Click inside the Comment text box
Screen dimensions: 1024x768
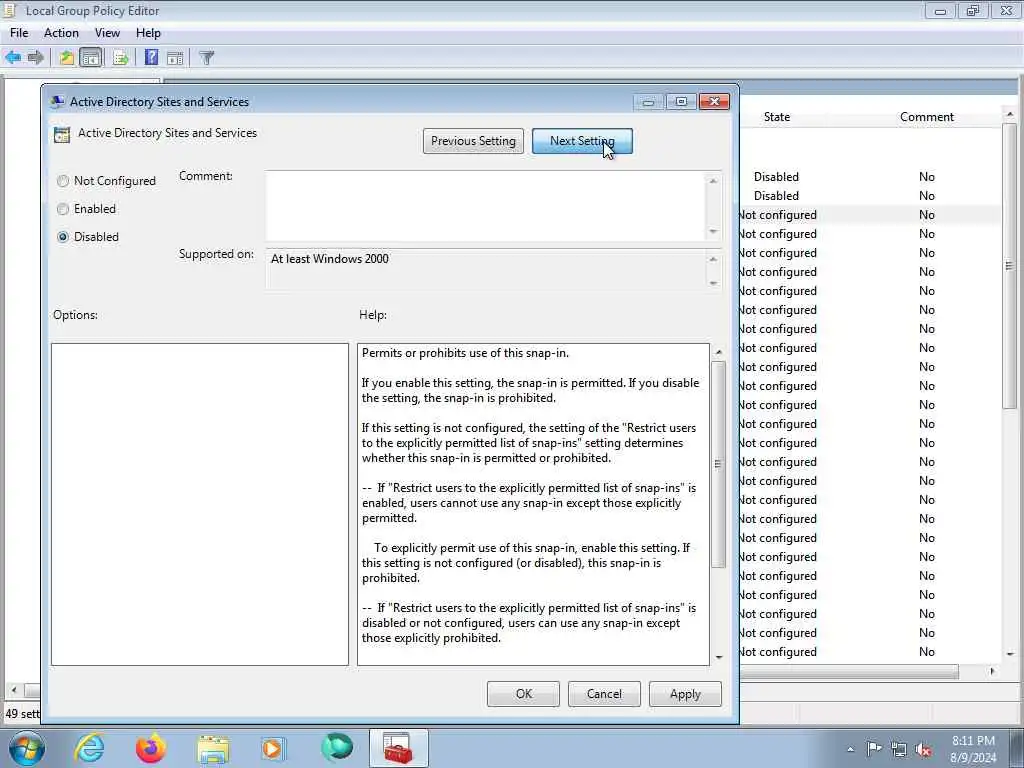486,206
